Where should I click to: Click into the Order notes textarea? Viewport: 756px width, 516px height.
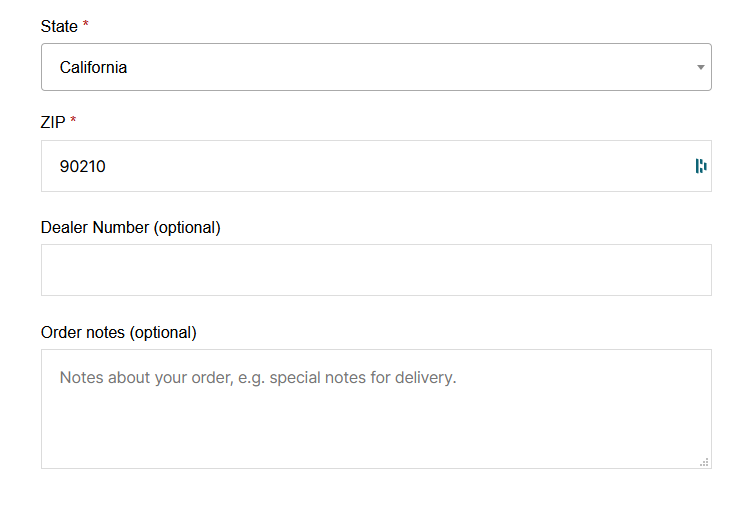(x=376, y=408)
